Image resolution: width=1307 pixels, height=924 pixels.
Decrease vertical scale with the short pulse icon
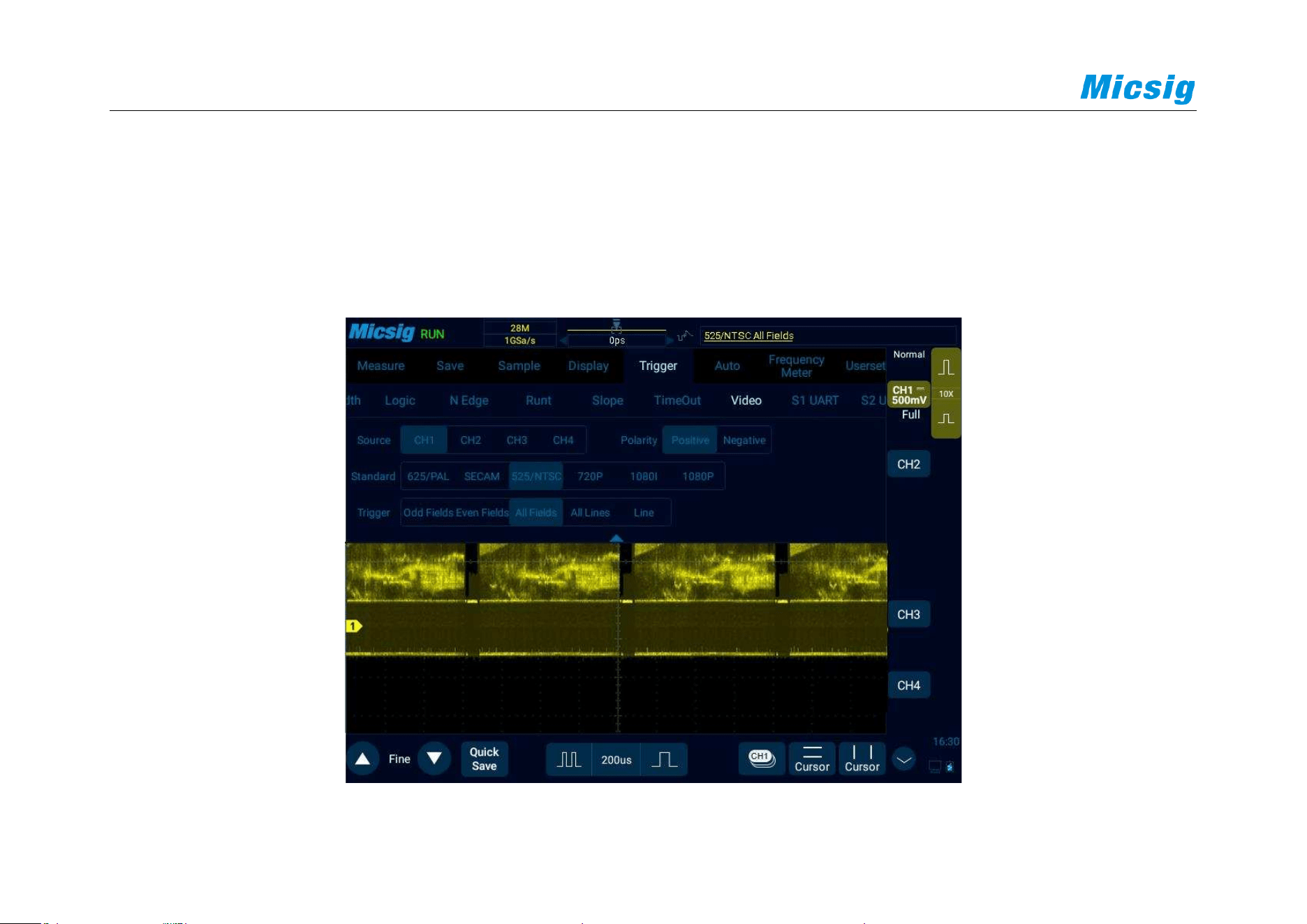pos(946,419)
